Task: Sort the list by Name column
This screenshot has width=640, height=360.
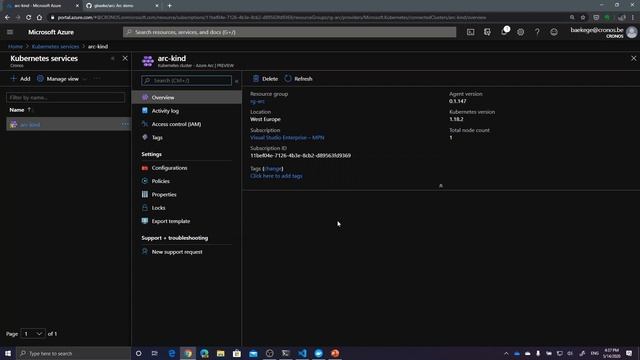Action: coord(20,110)
